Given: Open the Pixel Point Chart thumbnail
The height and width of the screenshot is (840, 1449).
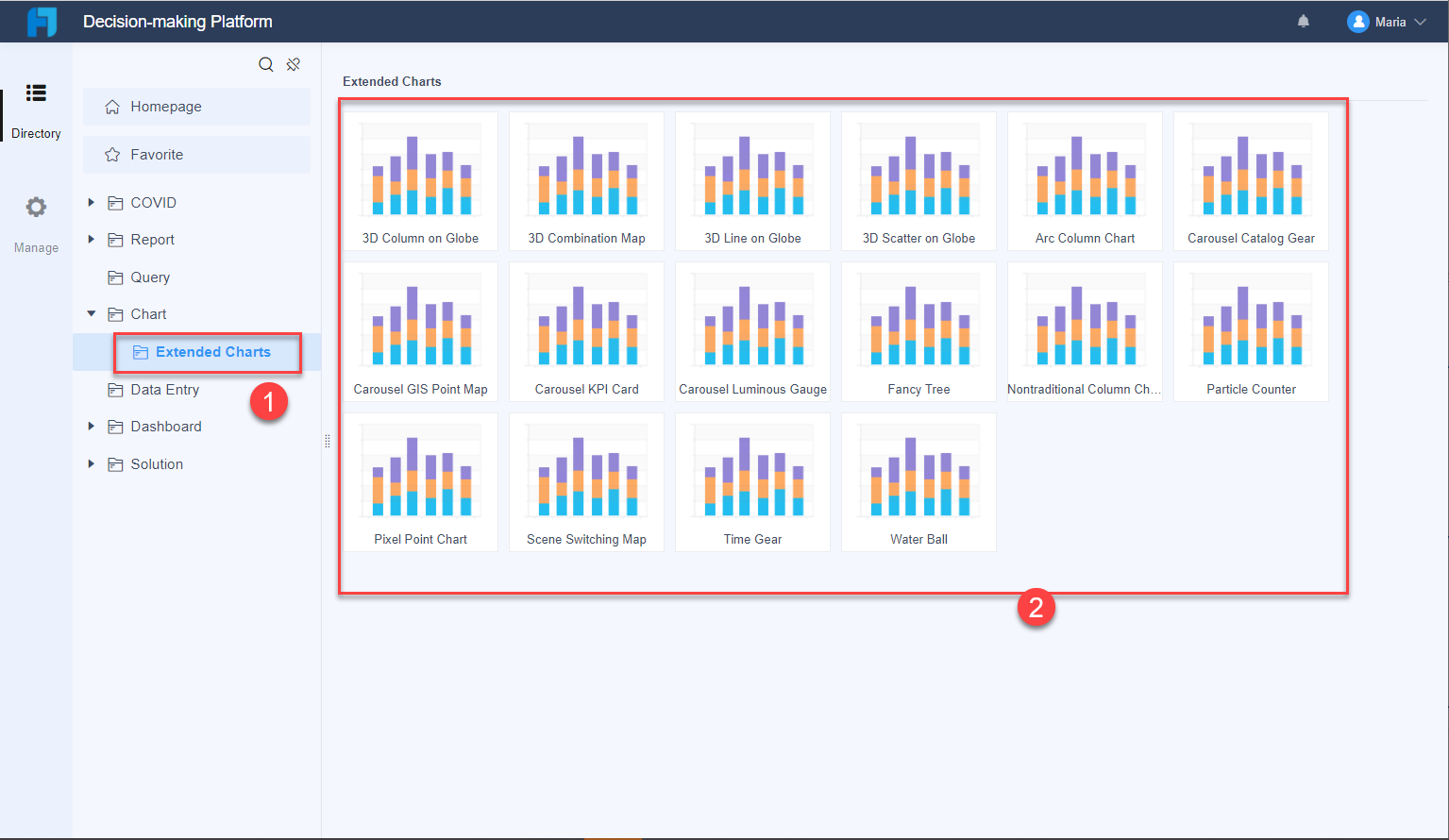Looking at the screenshot, I should [x=421, y=482].
